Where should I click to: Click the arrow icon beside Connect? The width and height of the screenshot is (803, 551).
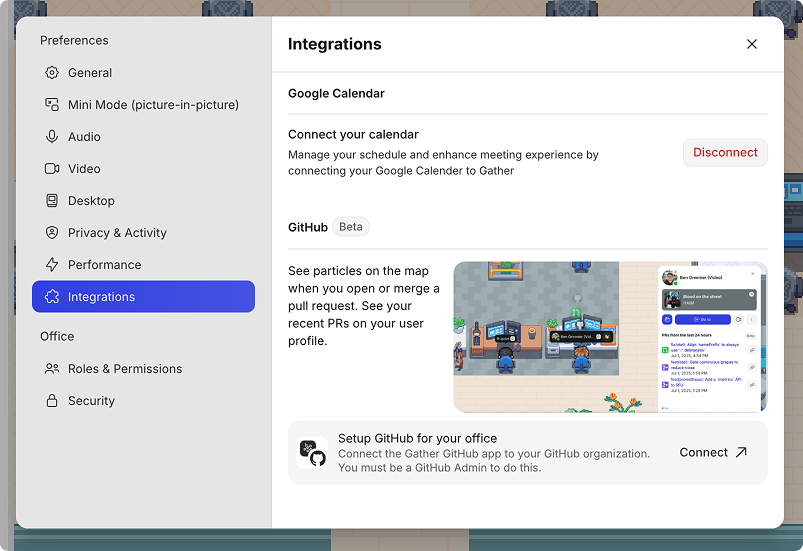[x=741, y=452]
